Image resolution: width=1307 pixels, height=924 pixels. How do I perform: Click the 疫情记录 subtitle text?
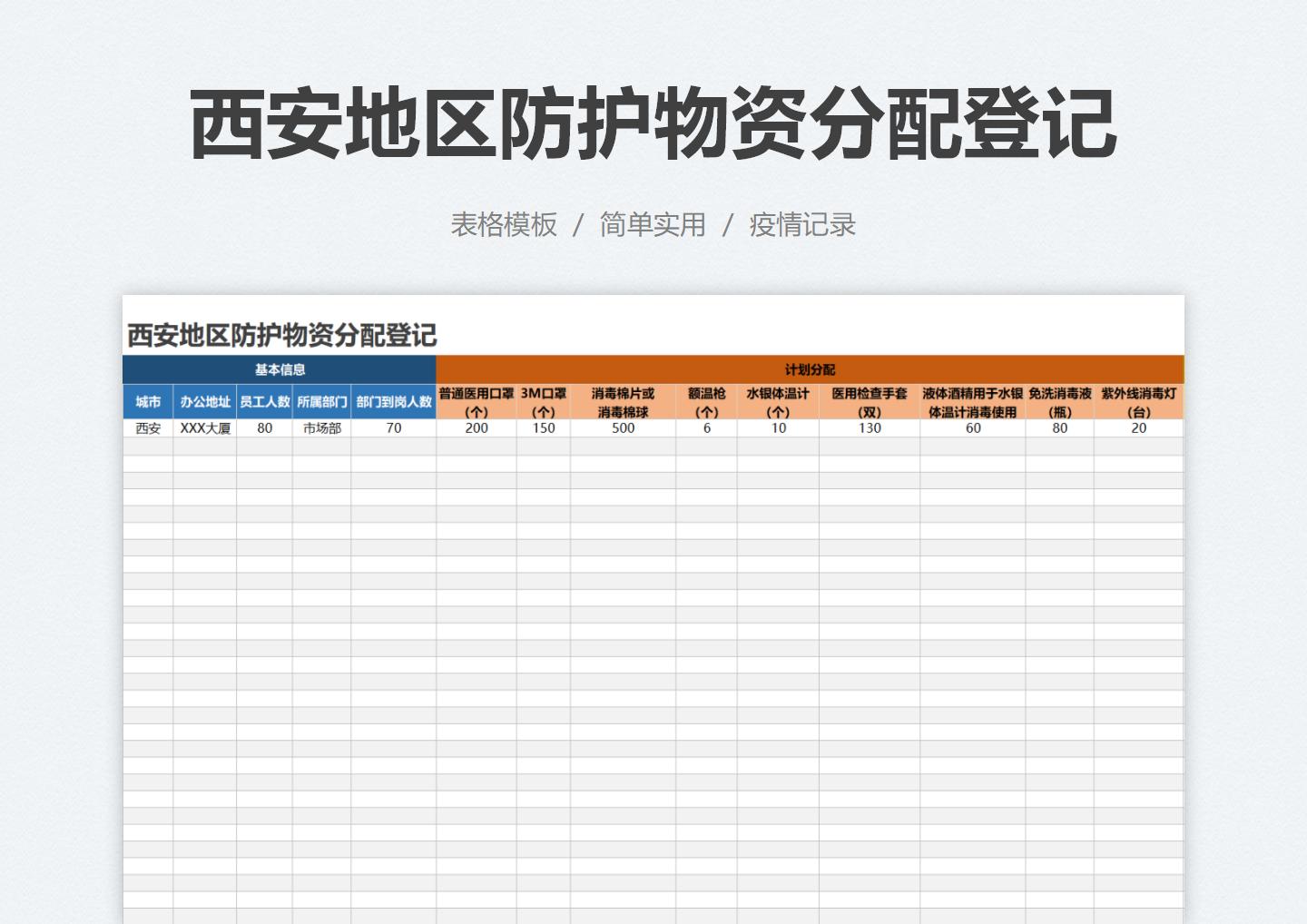(800, 226)
